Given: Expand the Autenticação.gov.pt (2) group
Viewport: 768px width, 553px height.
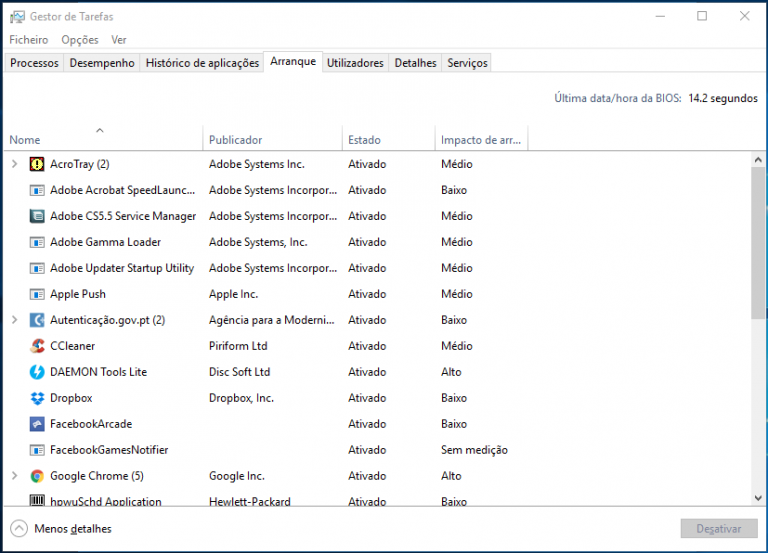Looking at the screenshot, I should [x=14, y=320].
